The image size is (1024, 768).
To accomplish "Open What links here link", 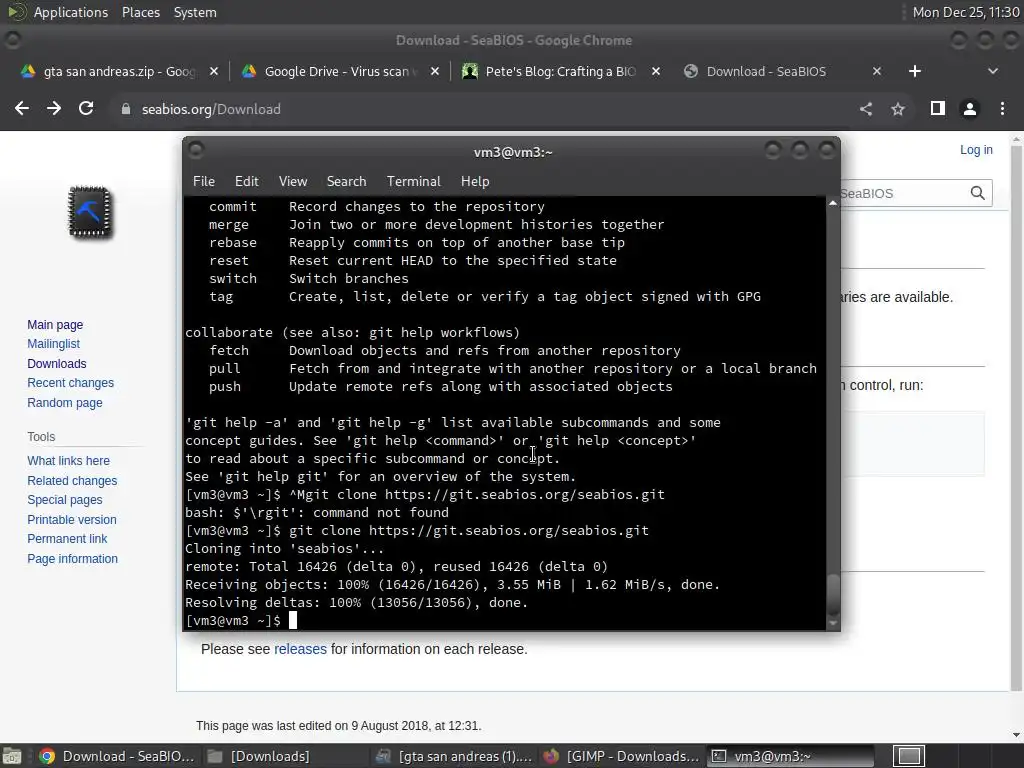I will tap(69, 460).
